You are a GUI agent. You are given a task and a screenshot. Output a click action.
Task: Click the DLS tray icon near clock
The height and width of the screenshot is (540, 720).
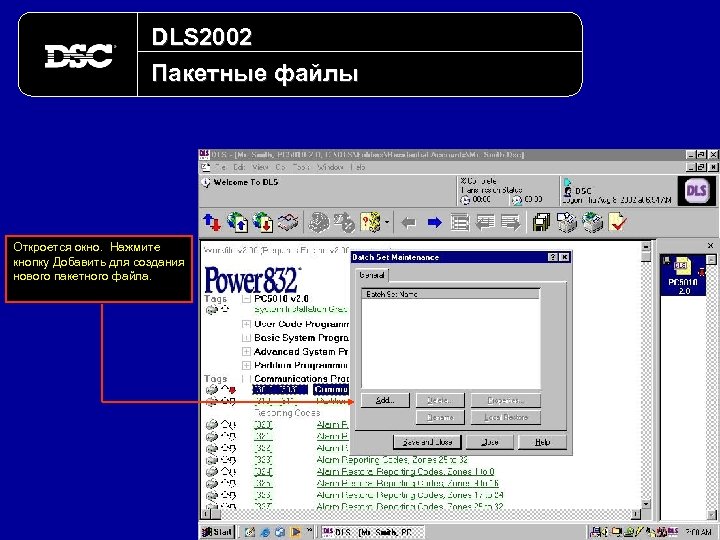pyautogui.click(x=673, y=532)
